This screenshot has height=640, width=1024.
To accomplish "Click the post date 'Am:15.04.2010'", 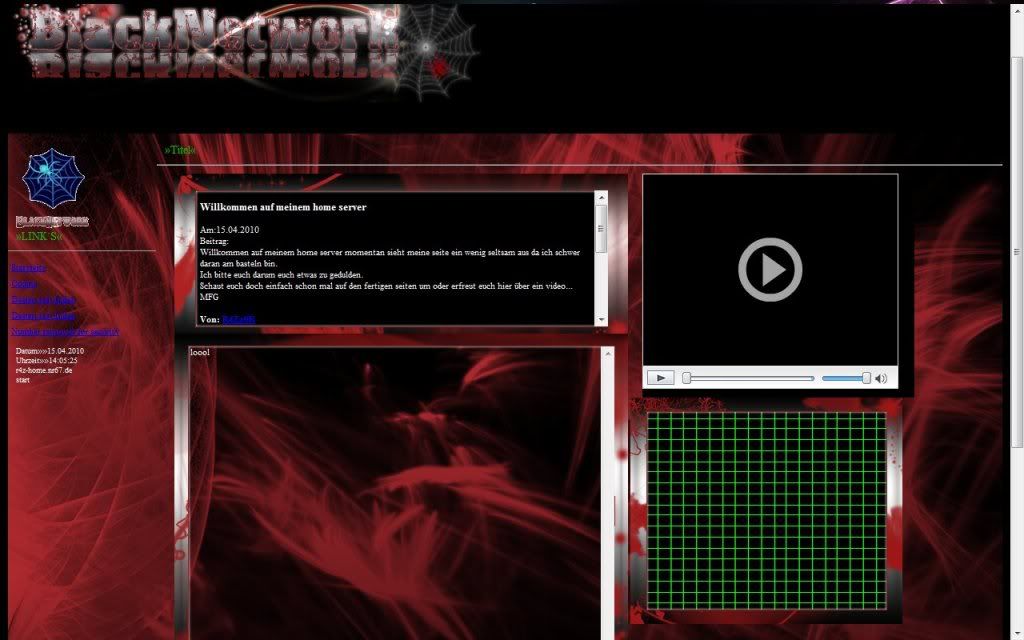I will [229, 230].
